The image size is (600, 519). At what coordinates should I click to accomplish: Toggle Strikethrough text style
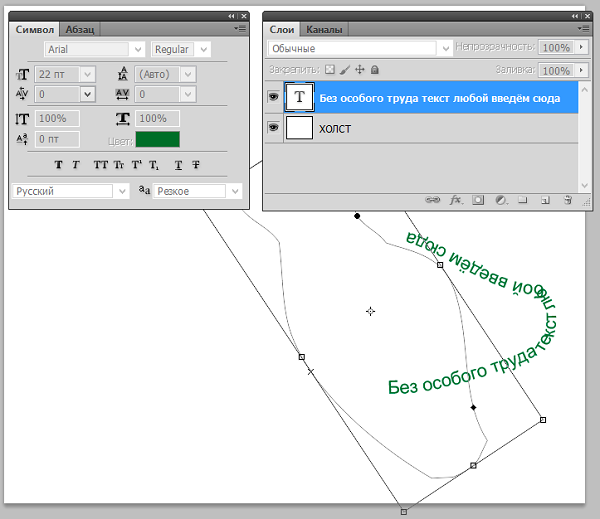(196, 165)
